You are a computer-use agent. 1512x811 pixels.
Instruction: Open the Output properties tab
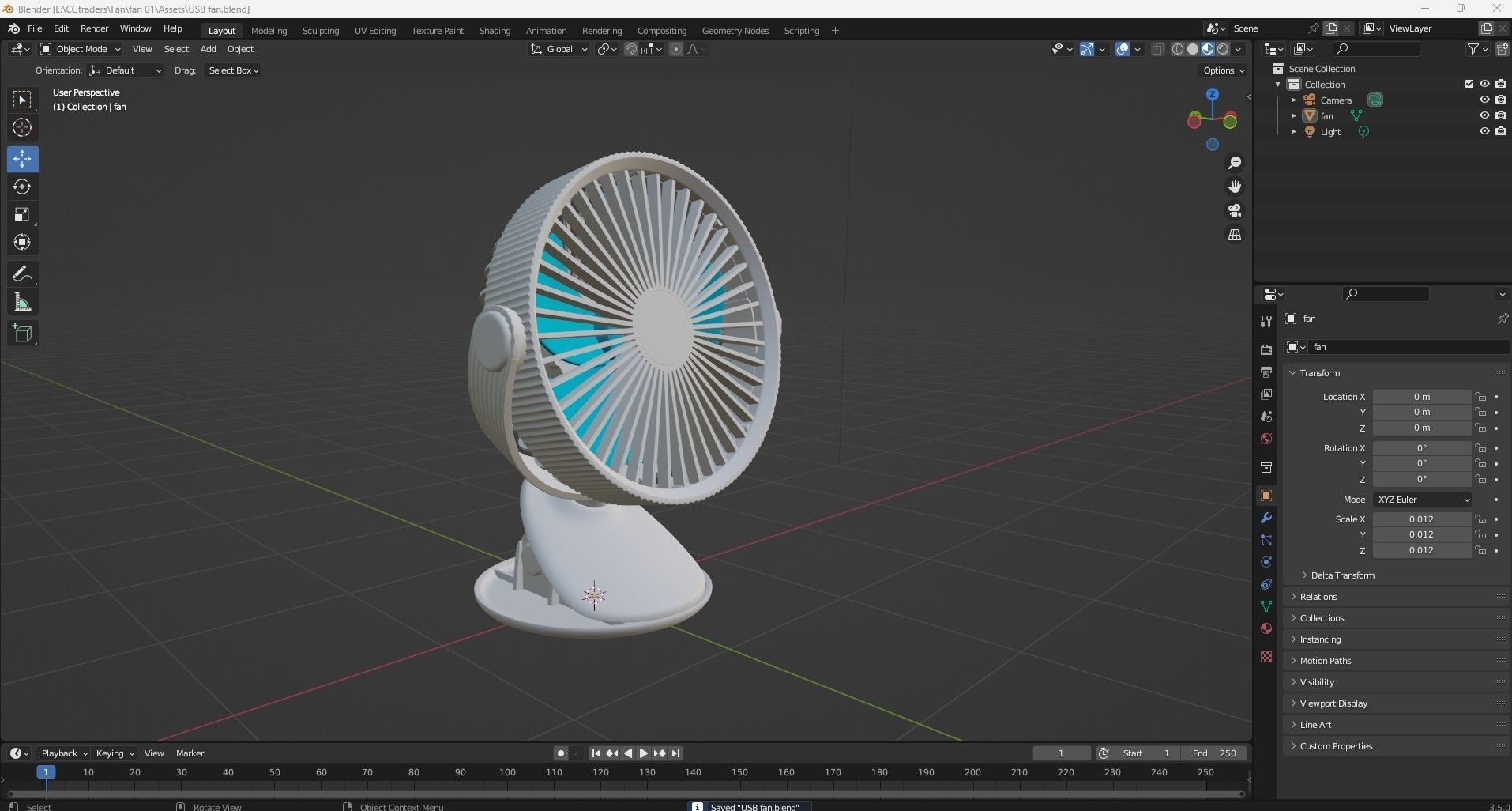tap(1266, 372)
